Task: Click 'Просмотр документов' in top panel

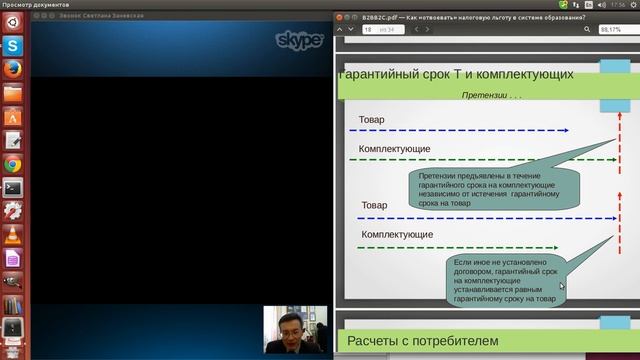Action: (x=36, y=5)
